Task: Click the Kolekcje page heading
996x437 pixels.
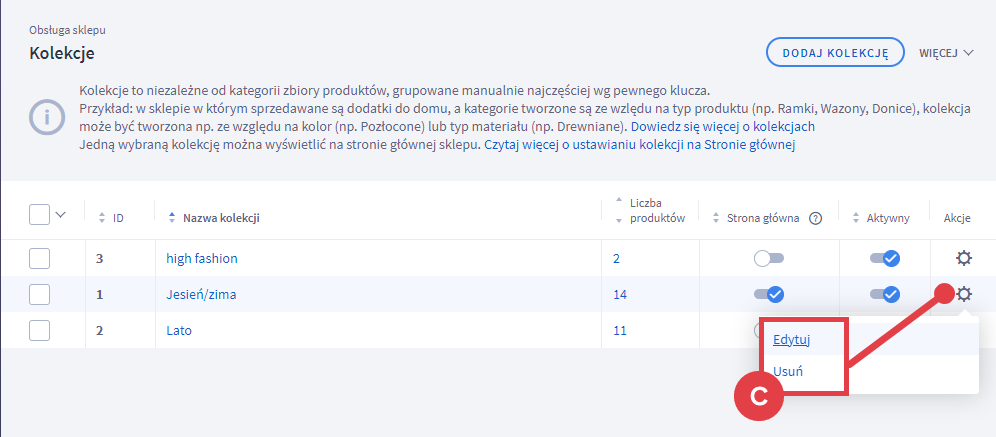Action: coord(62,53)
